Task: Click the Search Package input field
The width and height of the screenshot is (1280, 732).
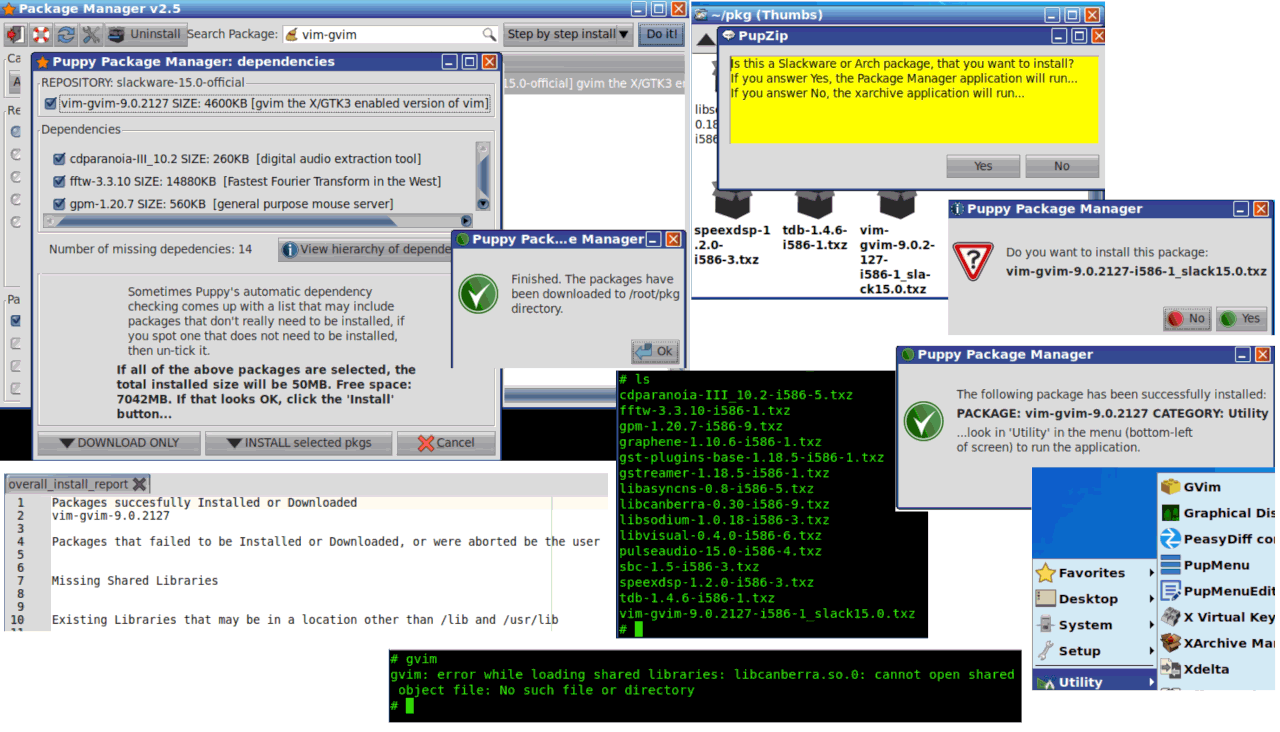Action: click(390, 34)
